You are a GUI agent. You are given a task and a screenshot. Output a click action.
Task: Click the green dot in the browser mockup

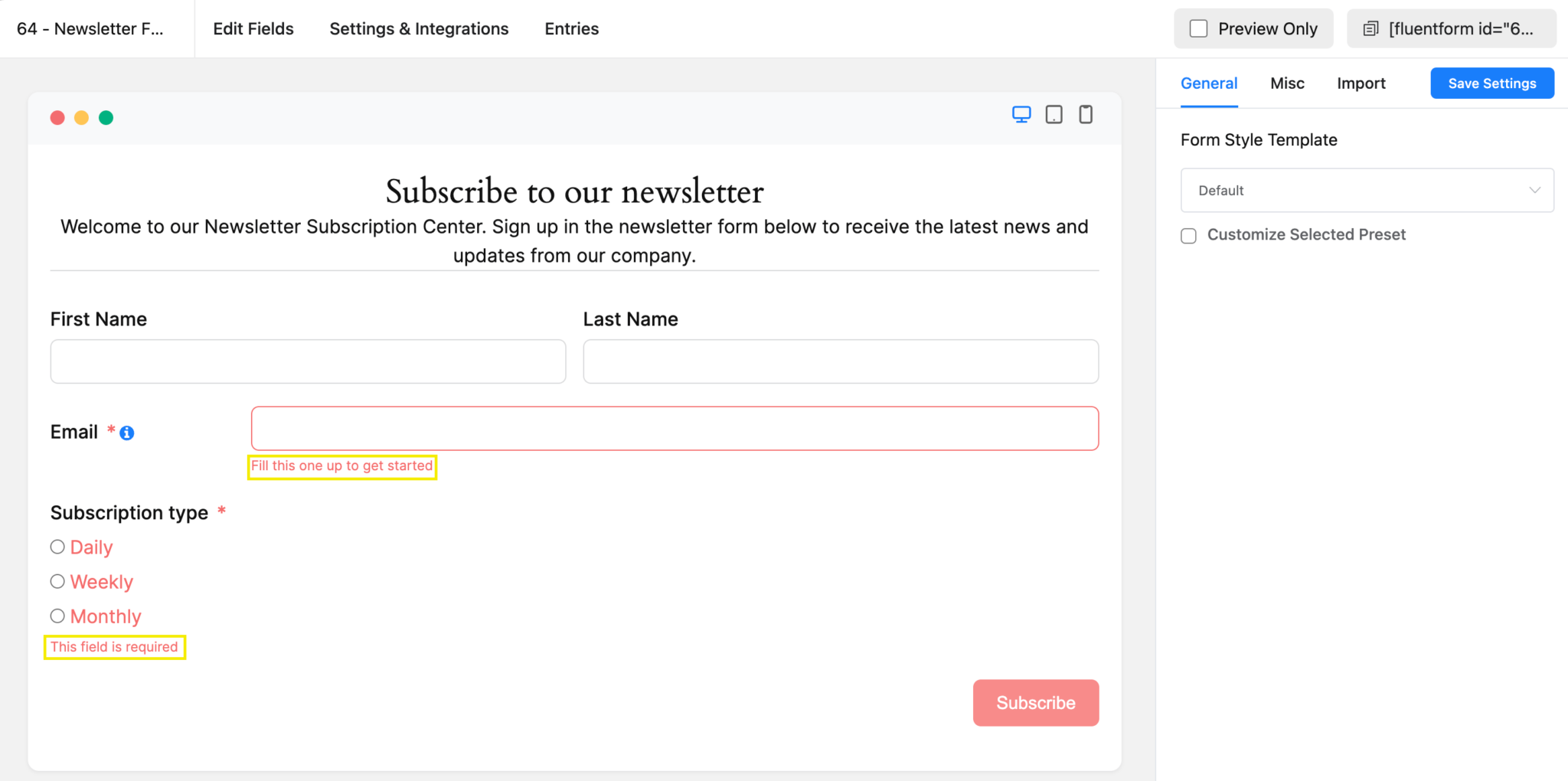106,117
